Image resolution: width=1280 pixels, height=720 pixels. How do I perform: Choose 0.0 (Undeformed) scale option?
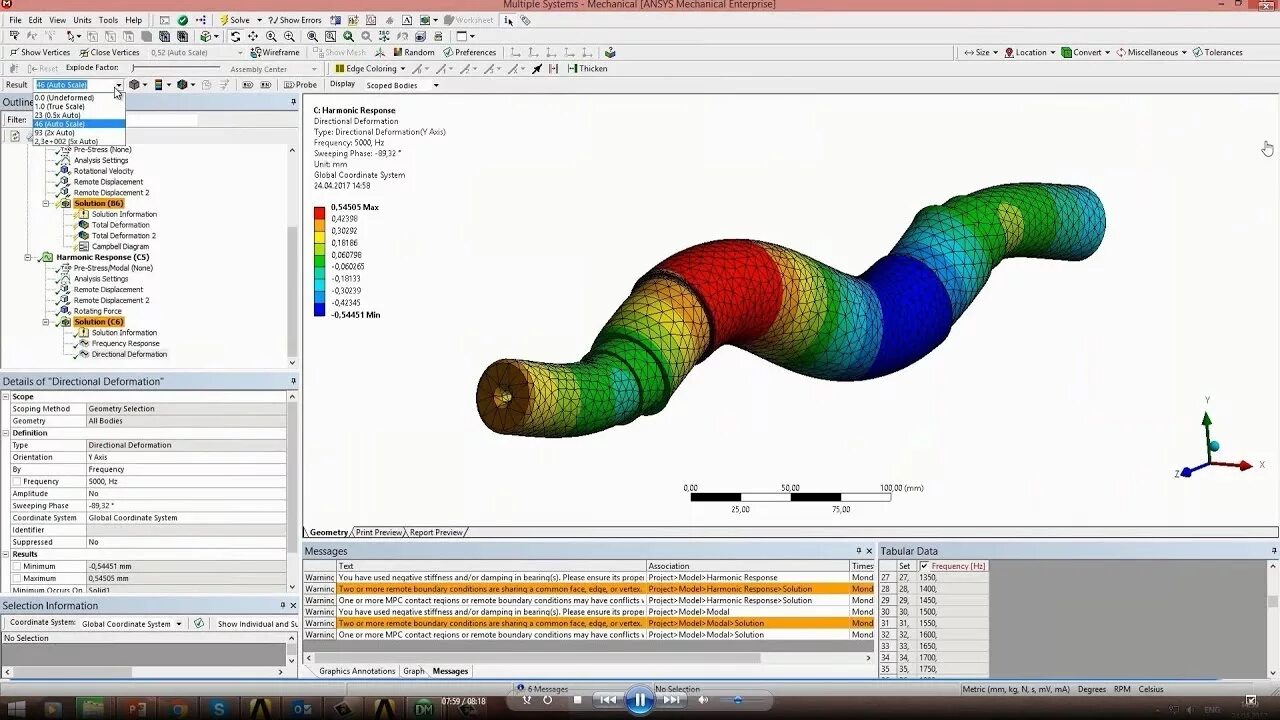(x=79, y=97)
